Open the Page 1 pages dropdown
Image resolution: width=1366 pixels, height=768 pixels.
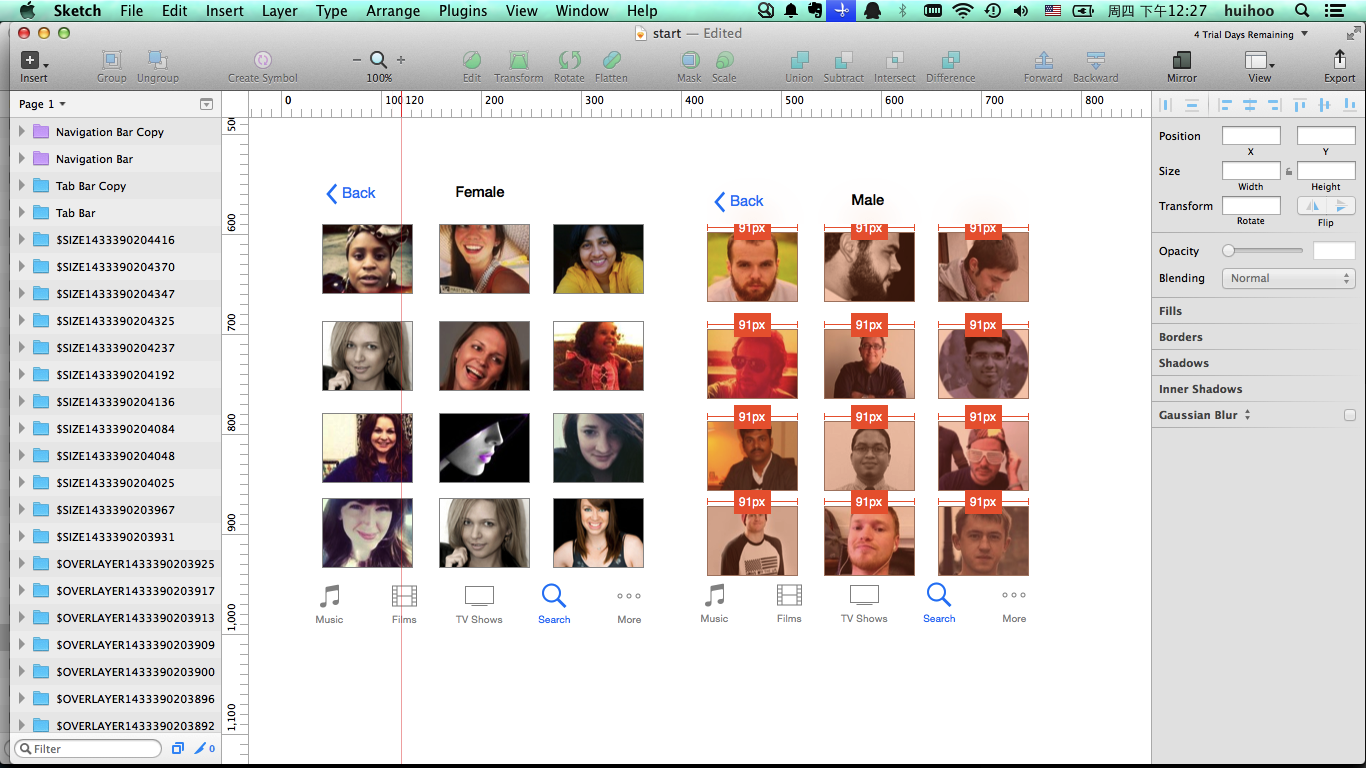[x=42, y=104]
